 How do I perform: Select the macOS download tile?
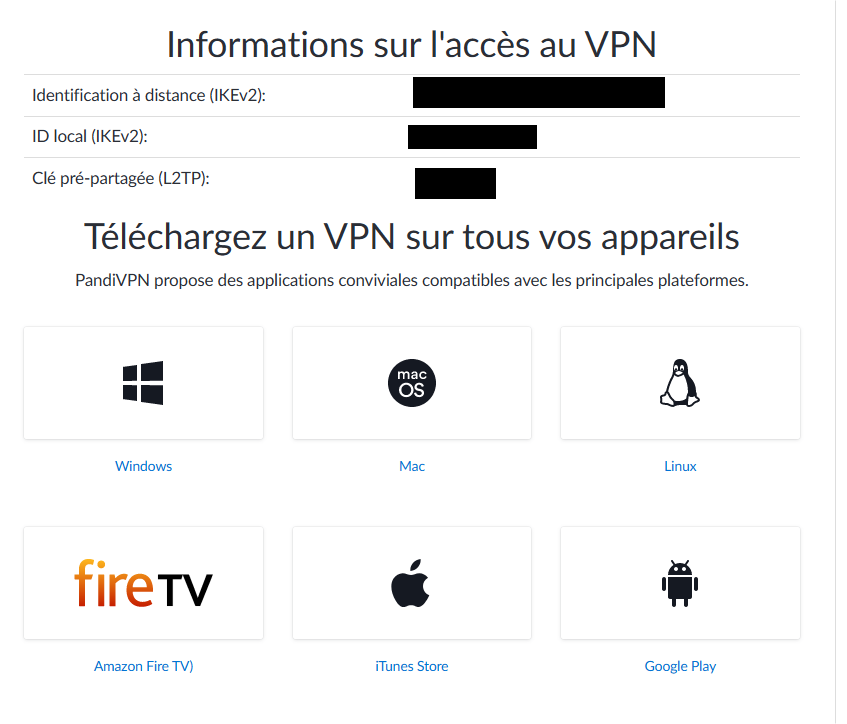coord(411,382)
